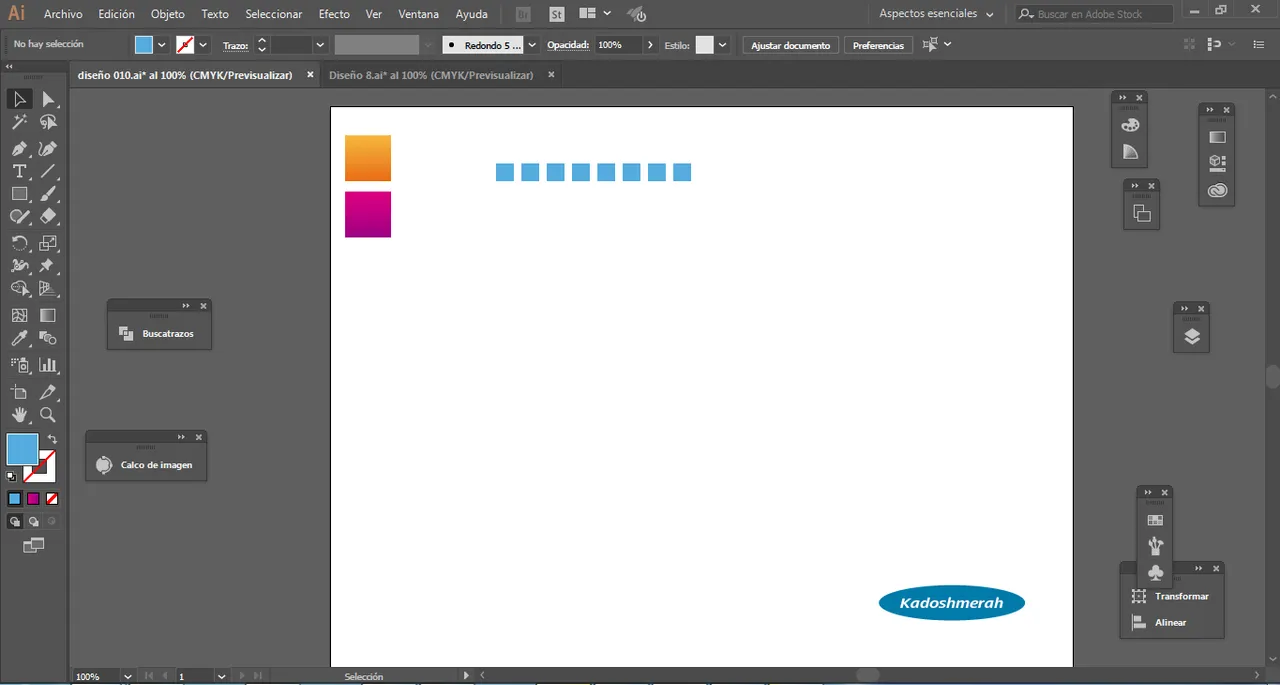
Task: Activate the Eyedropper tool
Action: [x=19, y=340]
